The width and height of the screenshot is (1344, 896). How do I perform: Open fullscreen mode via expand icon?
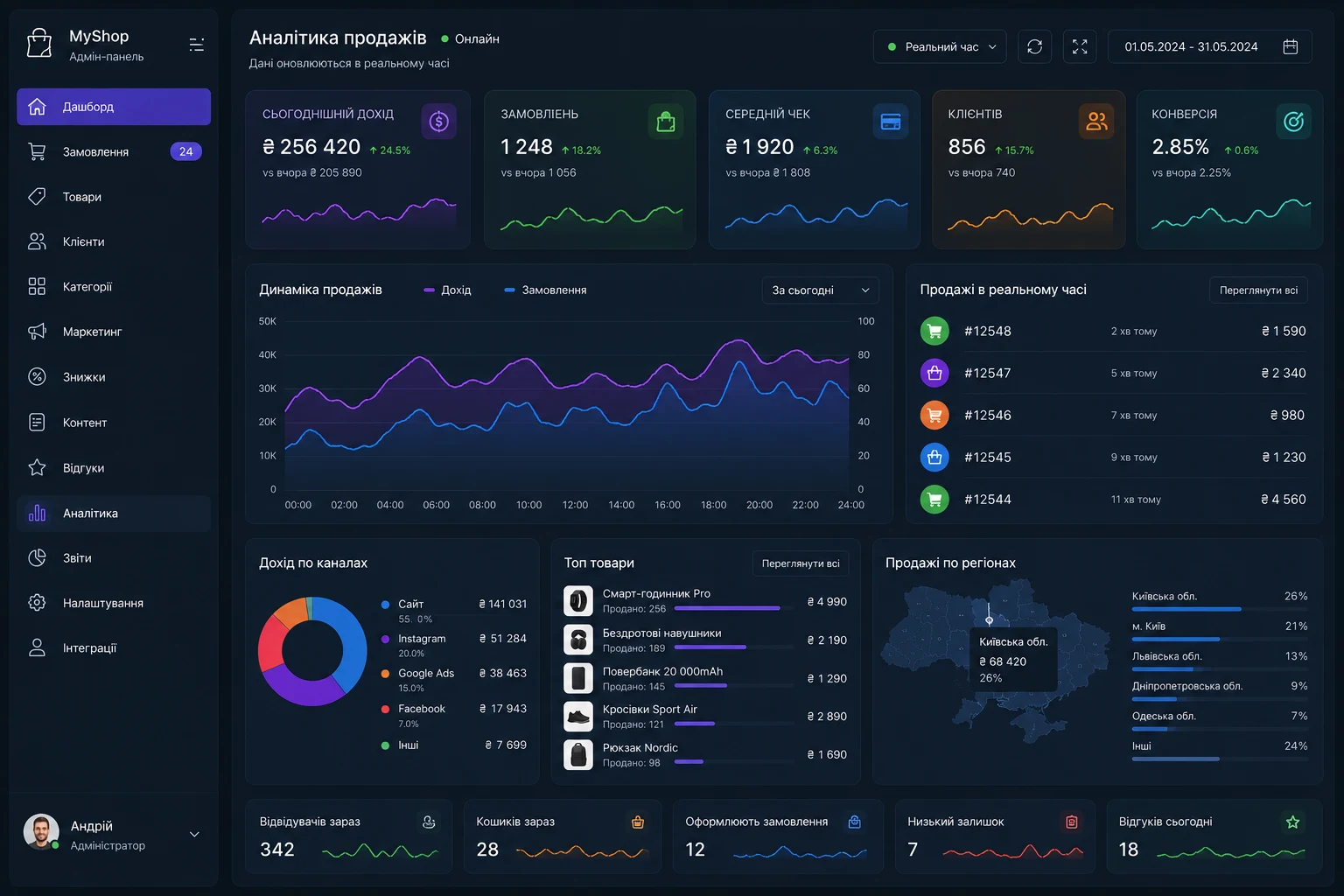[1080, 46]
